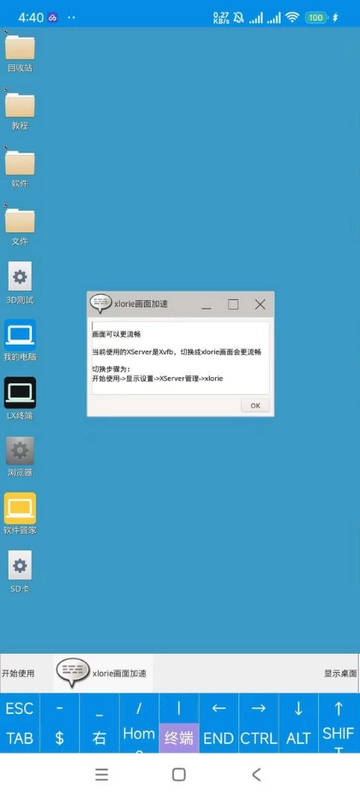Open the 软件 folder on desktop
The image size is (360, 792).
20,162
